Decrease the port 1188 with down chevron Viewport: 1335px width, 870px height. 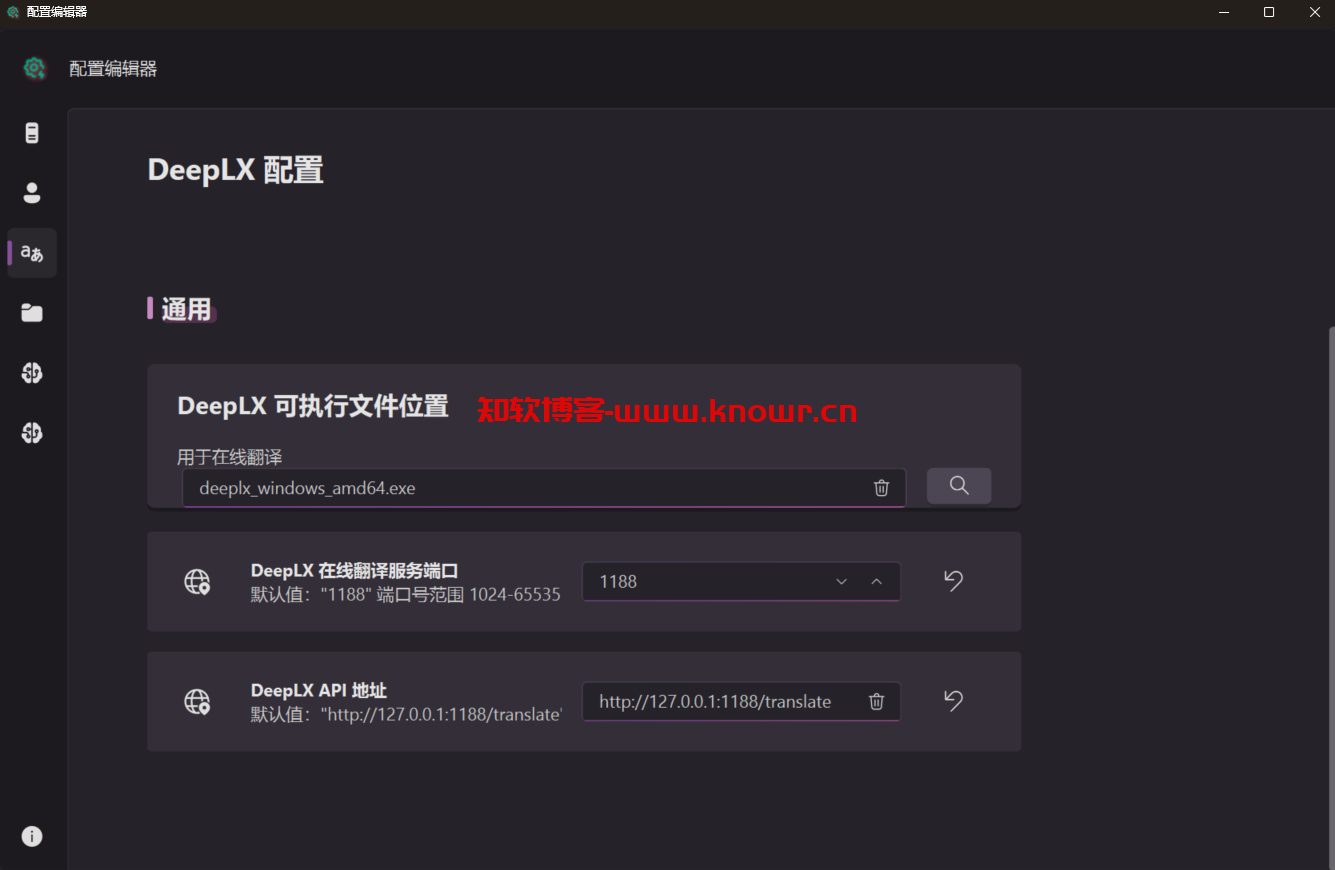point(842,582)
